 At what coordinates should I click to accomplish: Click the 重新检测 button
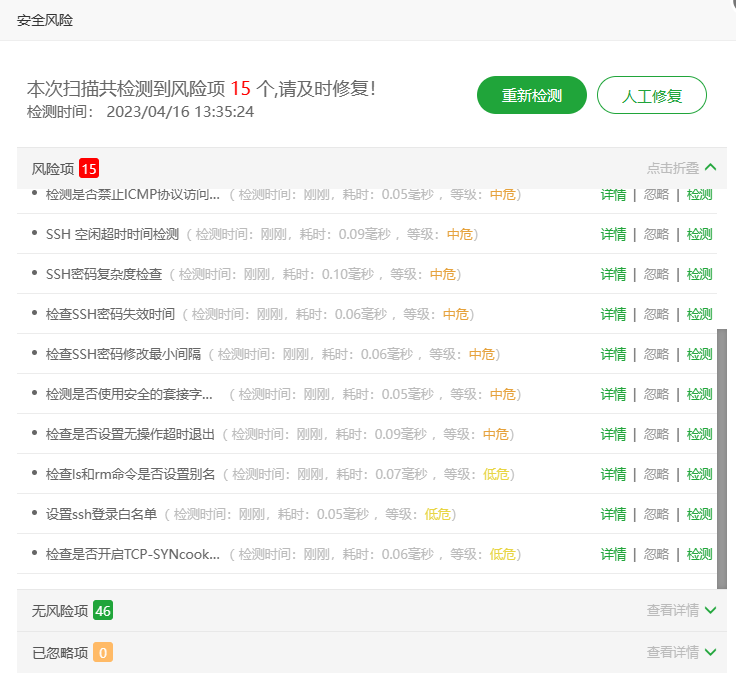coord(531,95)
